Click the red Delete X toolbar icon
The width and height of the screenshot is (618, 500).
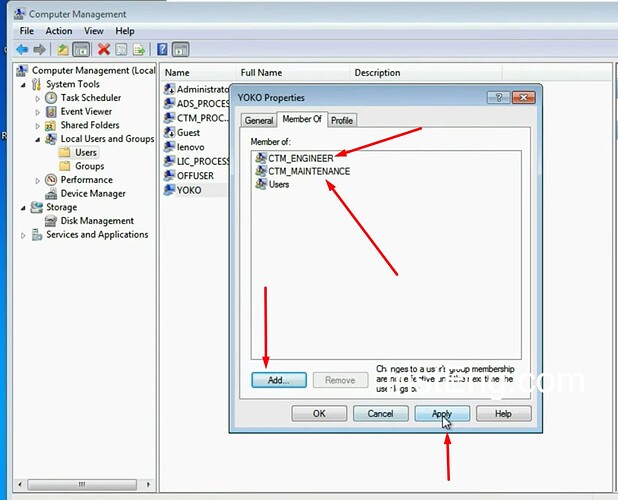[104, 50]
